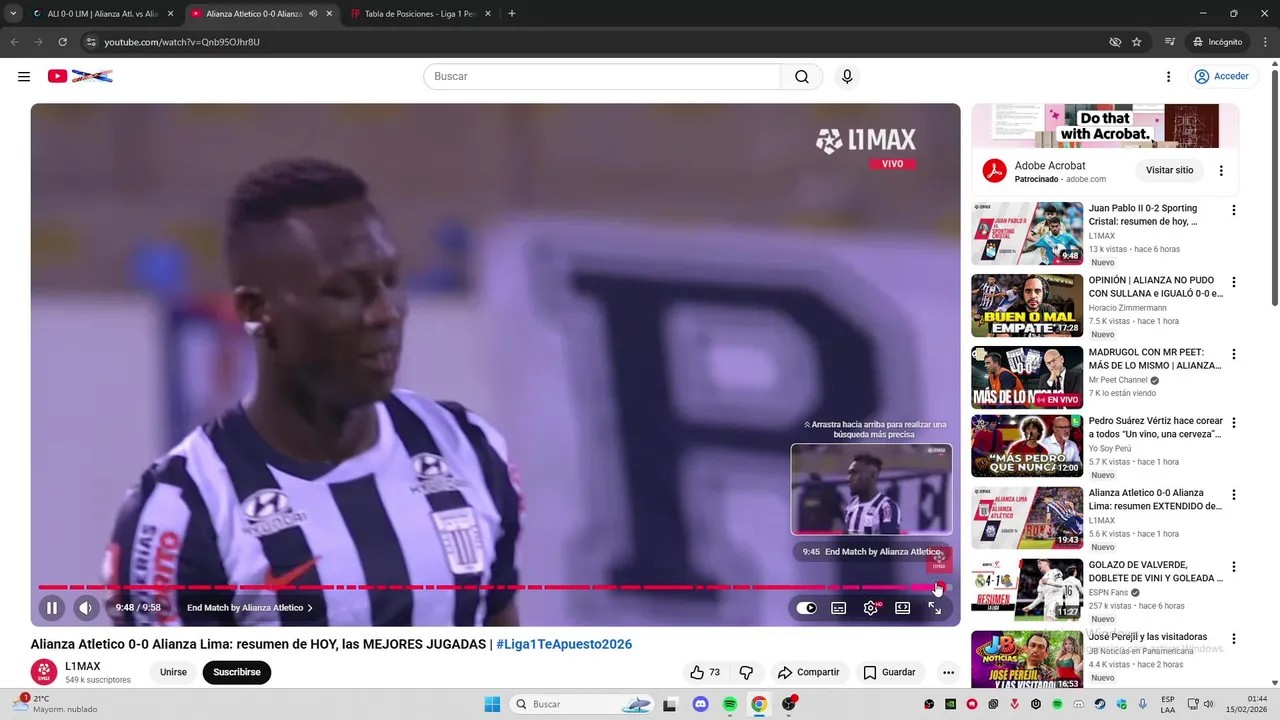Click the search magnifier button
Viewport: 1280px width, 720px height.
[801, 76]
